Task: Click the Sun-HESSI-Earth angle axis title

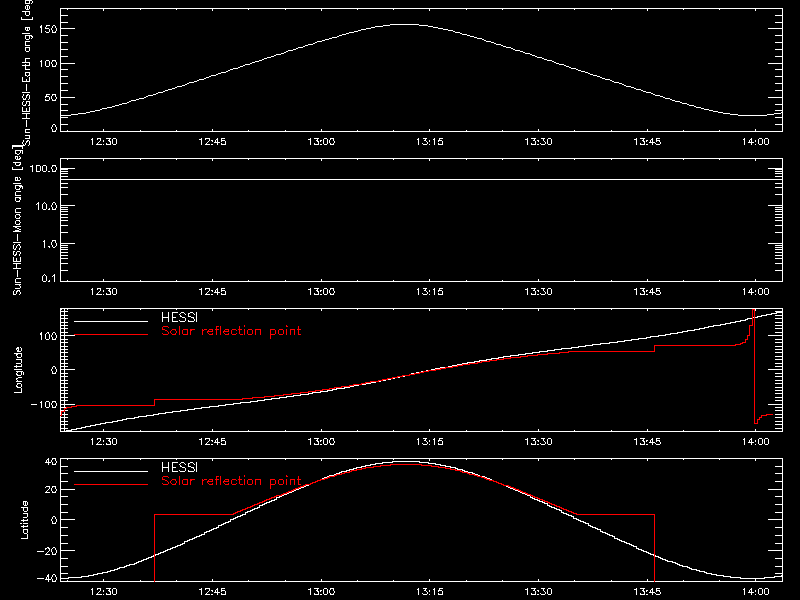Action: [x=27, y=72]
